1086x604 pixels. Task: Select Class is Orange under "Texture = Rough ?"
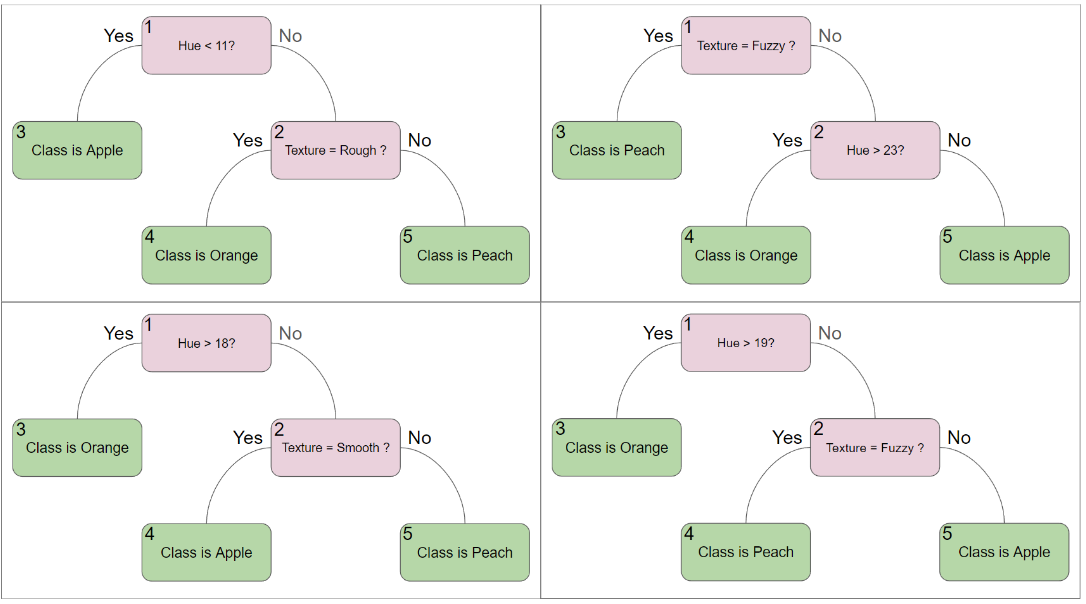(206, 255)
